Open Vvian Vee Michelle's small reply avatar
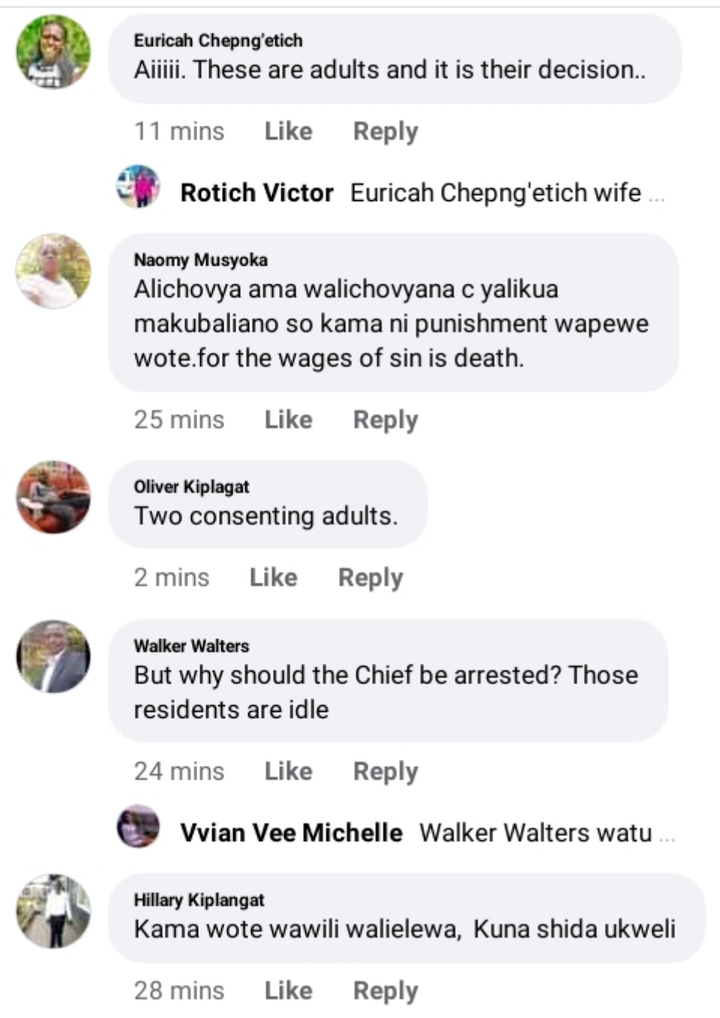The height and width of the screenshot is (1018, 720). 138,826
